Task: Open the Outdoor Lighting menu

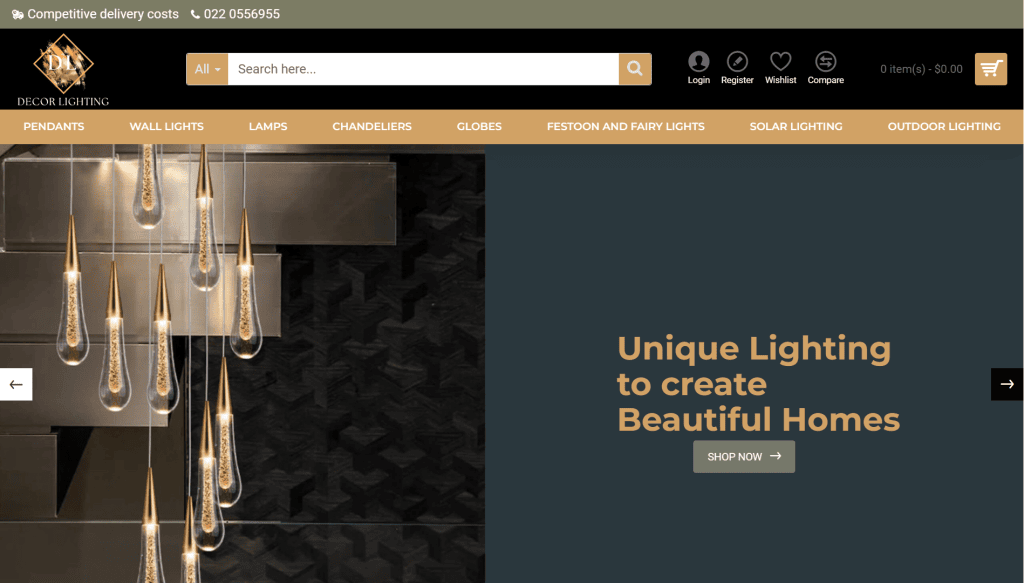Action: tap(944, 127)
